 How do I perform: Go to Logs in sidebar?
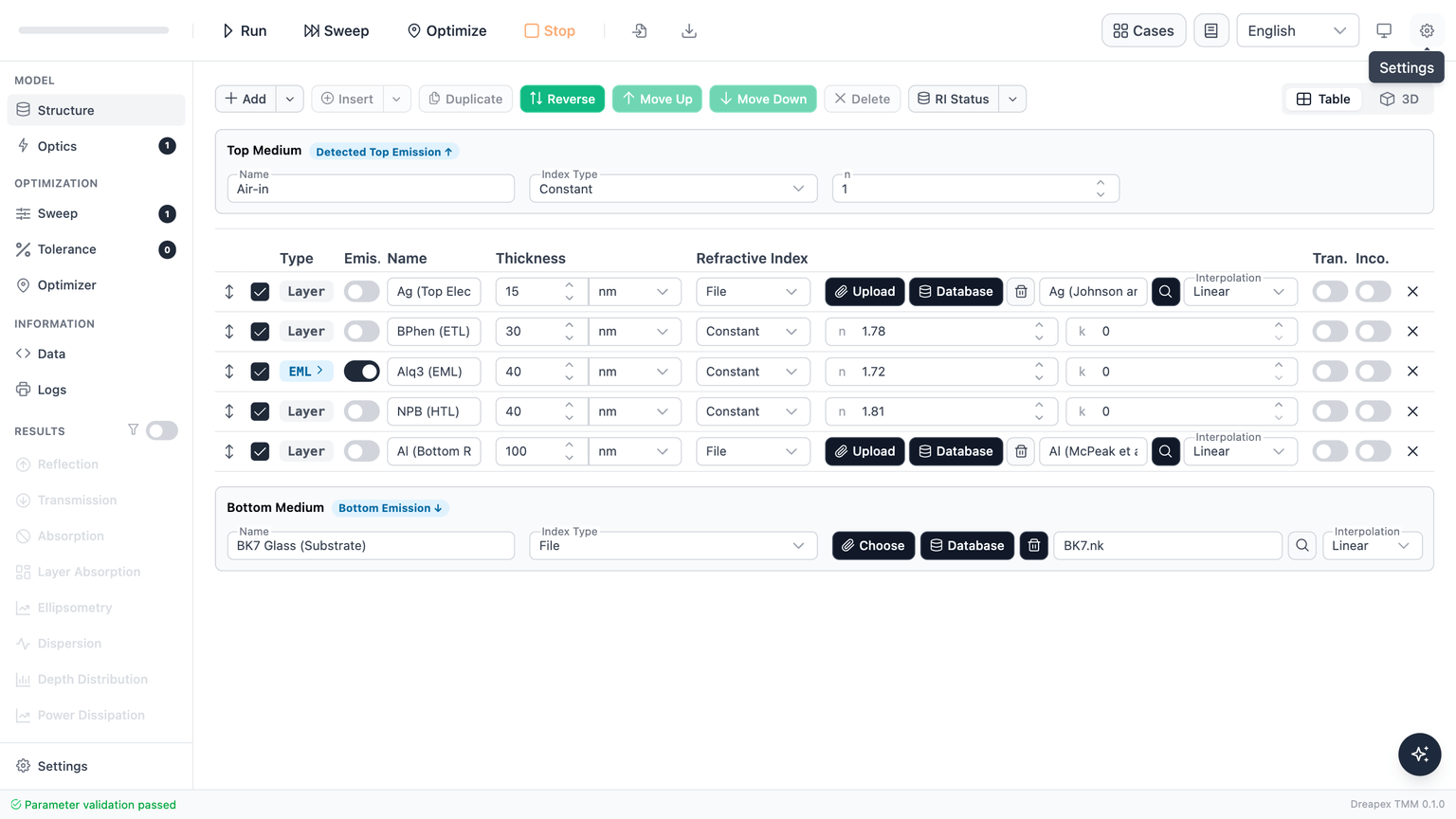(96, 390)
